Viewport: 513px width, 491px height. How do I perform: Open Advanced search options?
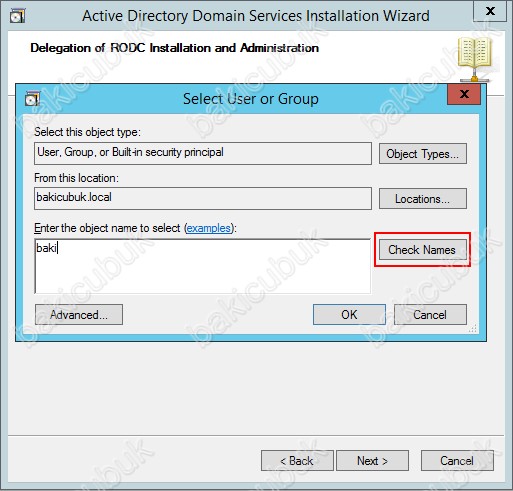click(79, 314)
